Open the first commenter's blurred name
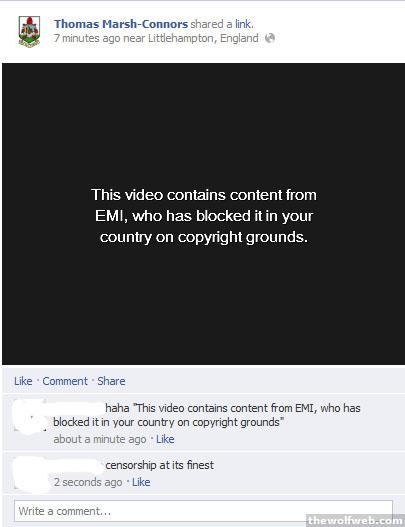This screenshot has height=527, width=405. click(x=78, y=408)
